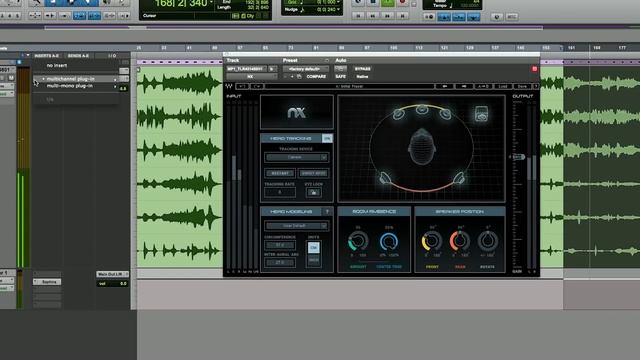Screen dimensions: 640x360
Task: Click the redo arrow in Waves toolbar
Action: pyautogui.click(x=257, y=86)
